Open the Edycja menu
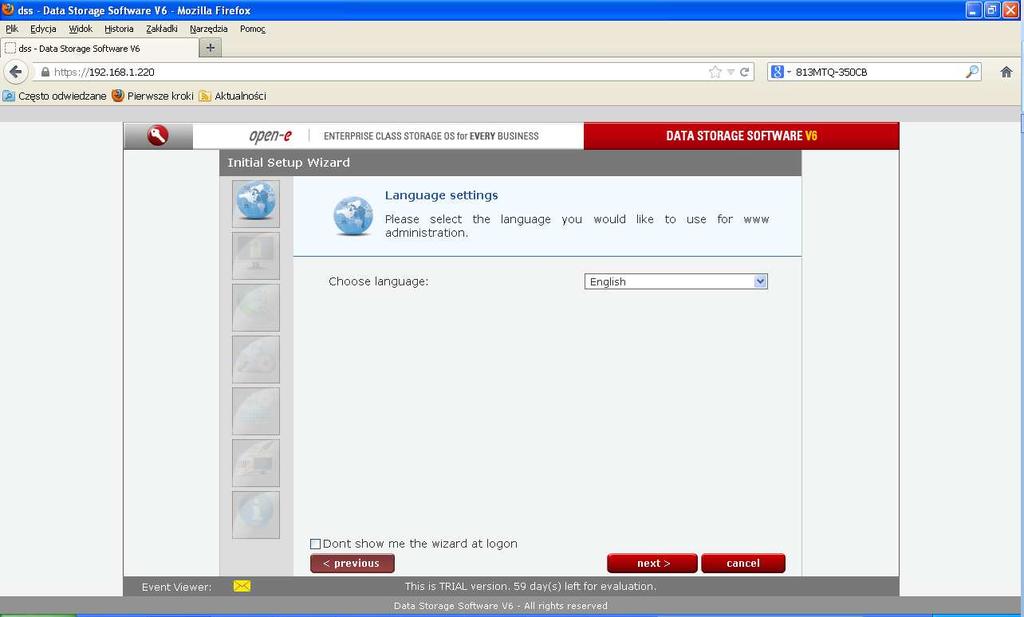The height and width of the screenshot is (617, 1024). tap(43, 29)
